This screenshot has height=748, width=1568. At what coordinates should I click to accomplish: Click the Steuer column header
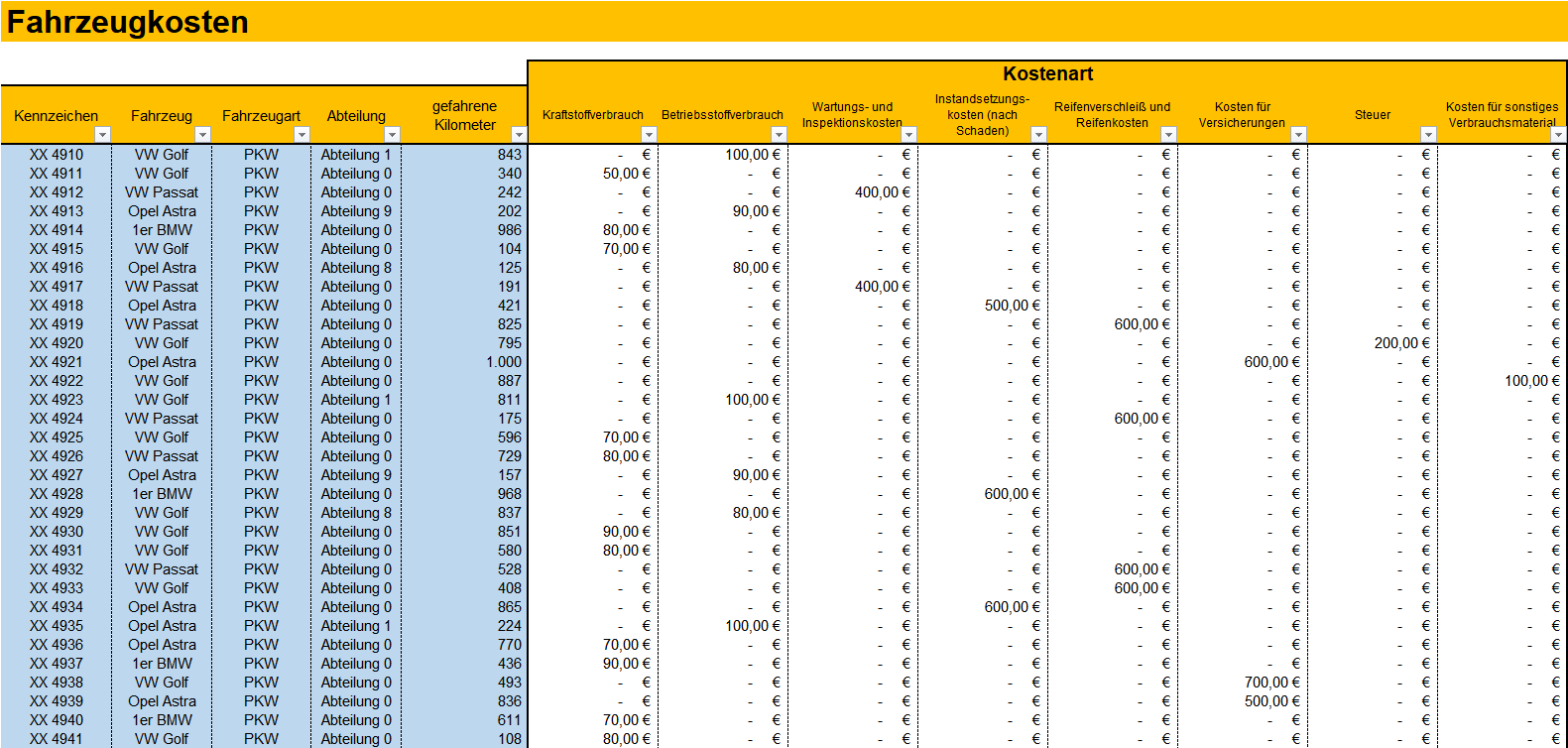pyautogui.click(x=1373, y=115)
